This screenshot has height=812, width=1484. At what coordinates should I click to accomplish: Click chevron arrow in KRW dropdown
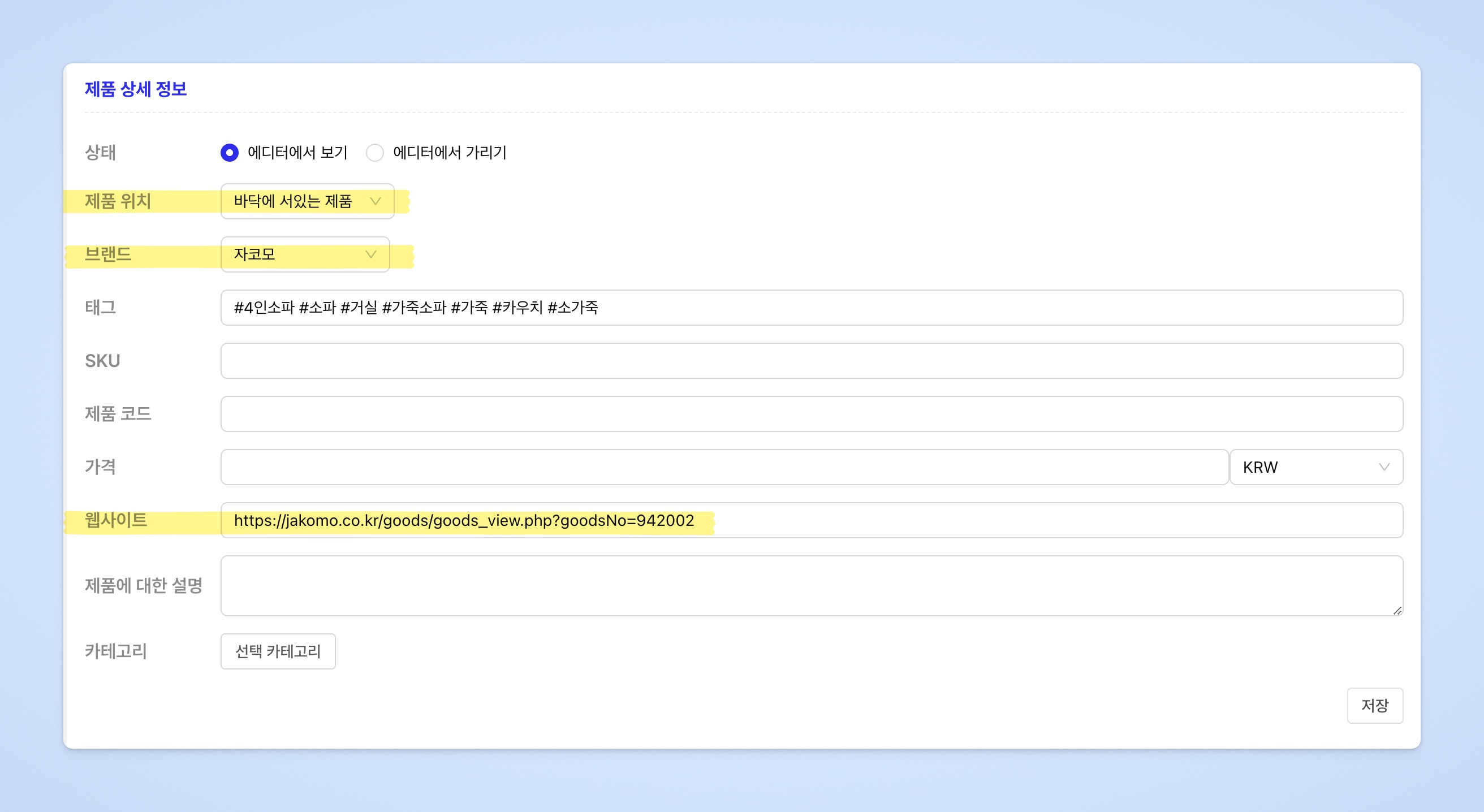(1384, 467)
